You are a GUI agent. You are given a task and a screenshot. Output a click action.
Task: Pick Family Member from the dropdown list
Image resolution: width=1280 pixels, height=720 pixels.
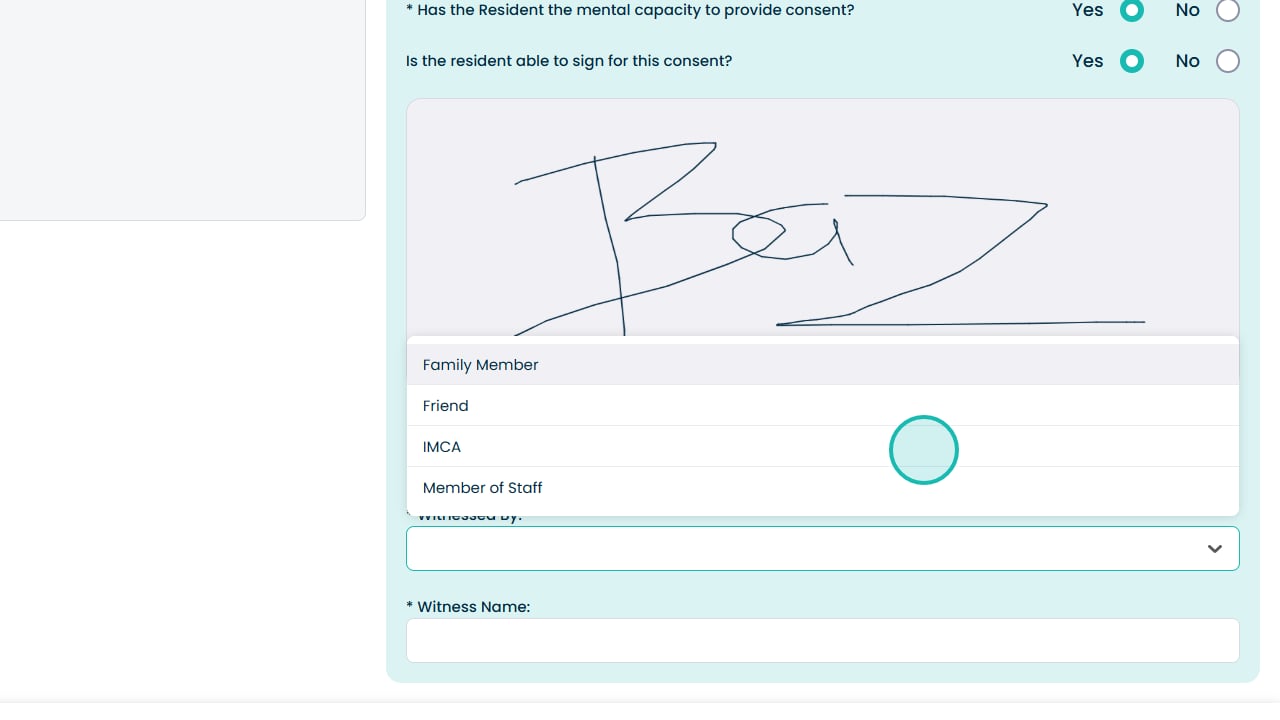click(480, 365)
